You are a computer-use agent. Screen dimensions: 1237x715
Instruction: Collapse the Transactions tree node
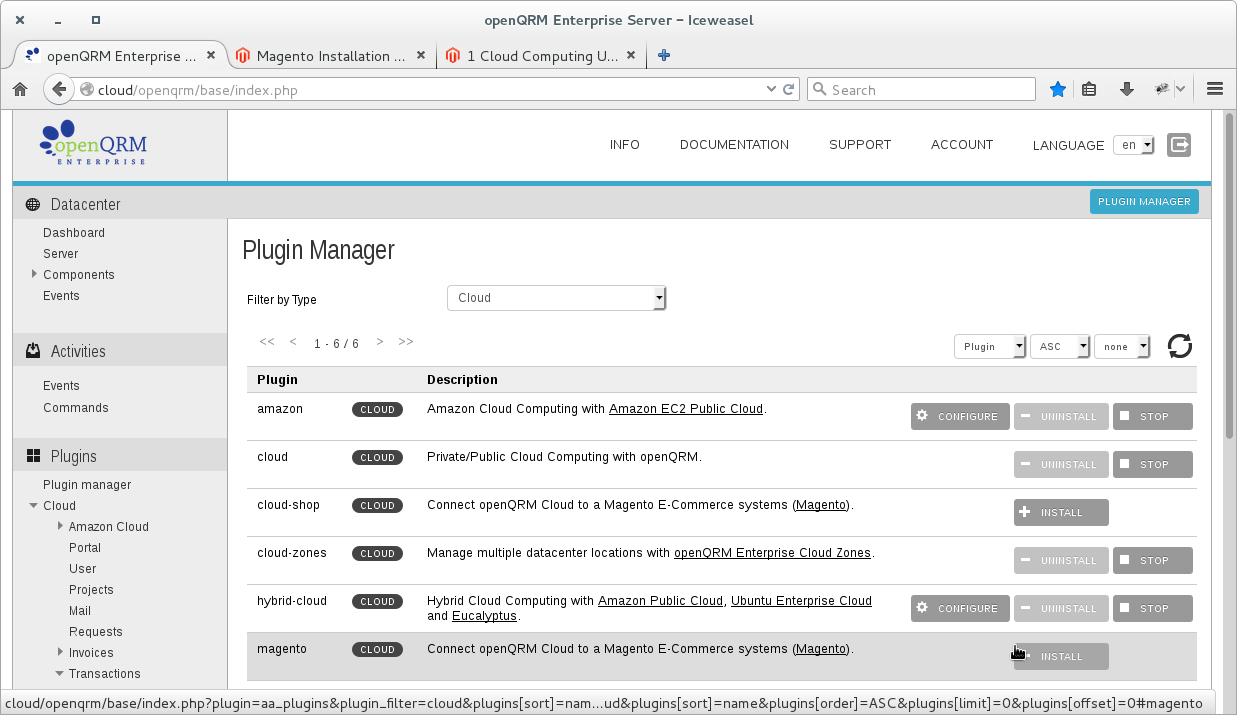click(x=60, y=673)
